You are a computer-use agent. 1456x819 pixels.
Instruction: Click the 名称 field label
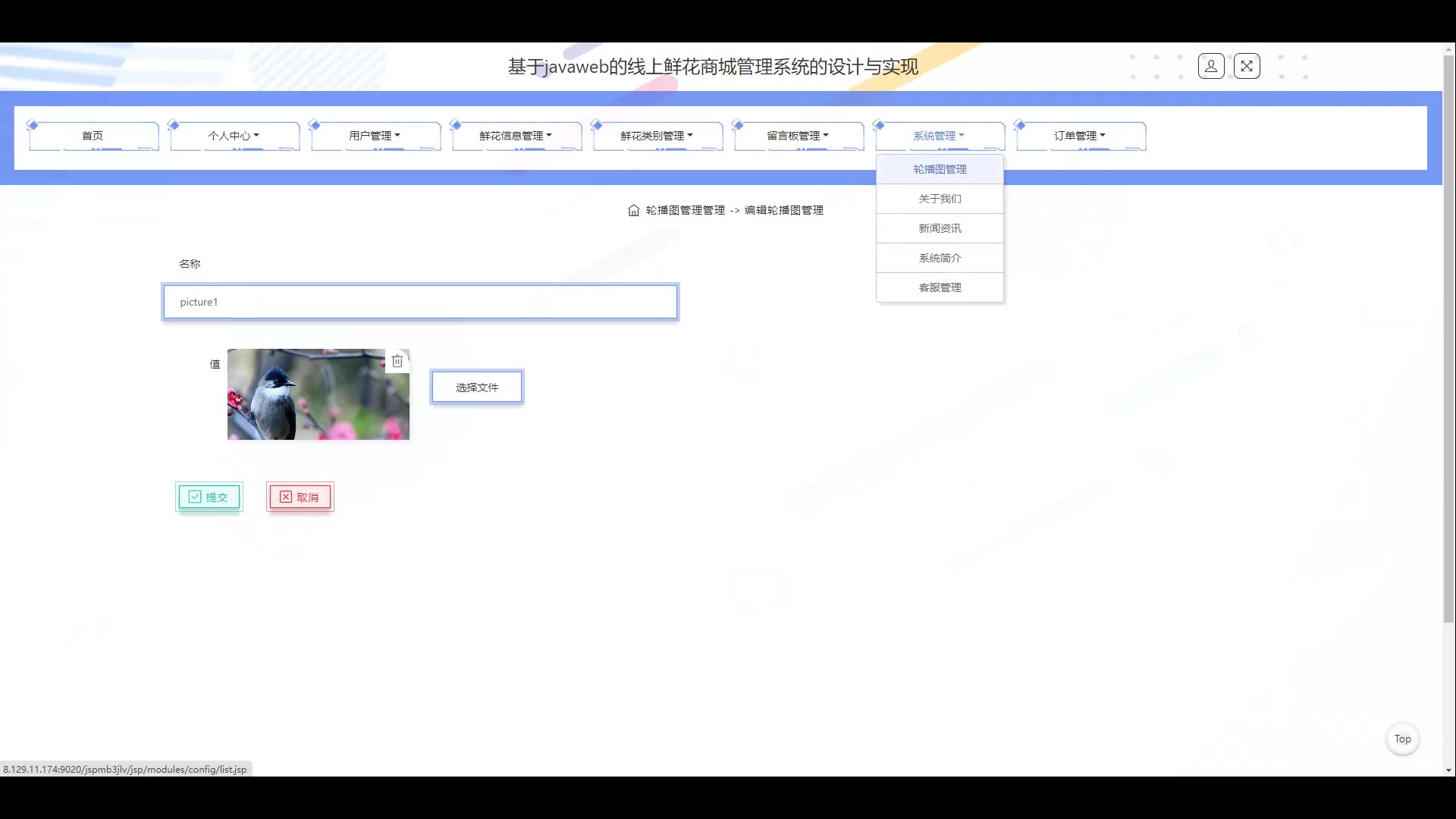point(190,264)
